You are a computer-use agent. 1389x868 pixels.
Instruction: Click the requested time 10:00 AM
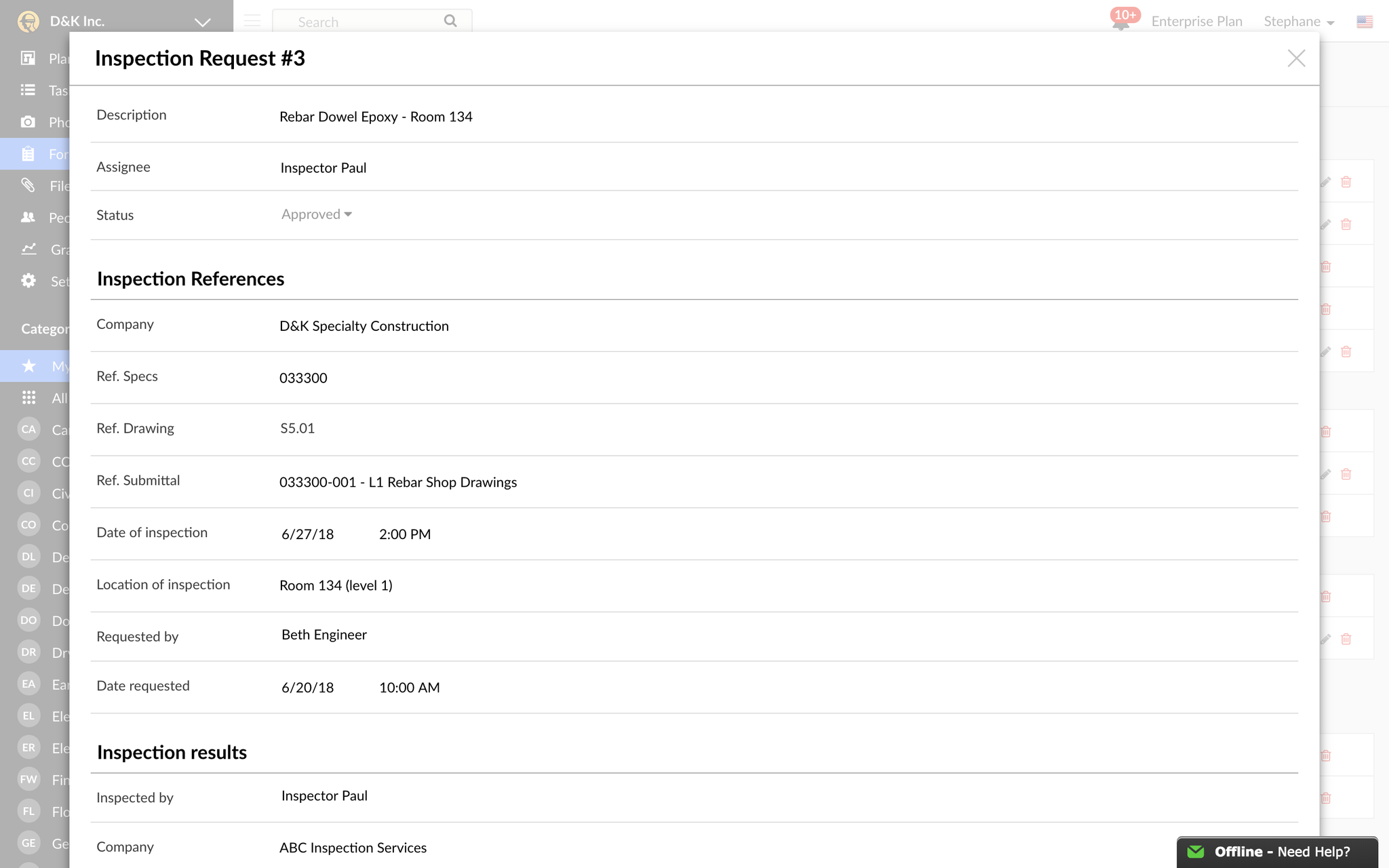(x=409, y=688)
